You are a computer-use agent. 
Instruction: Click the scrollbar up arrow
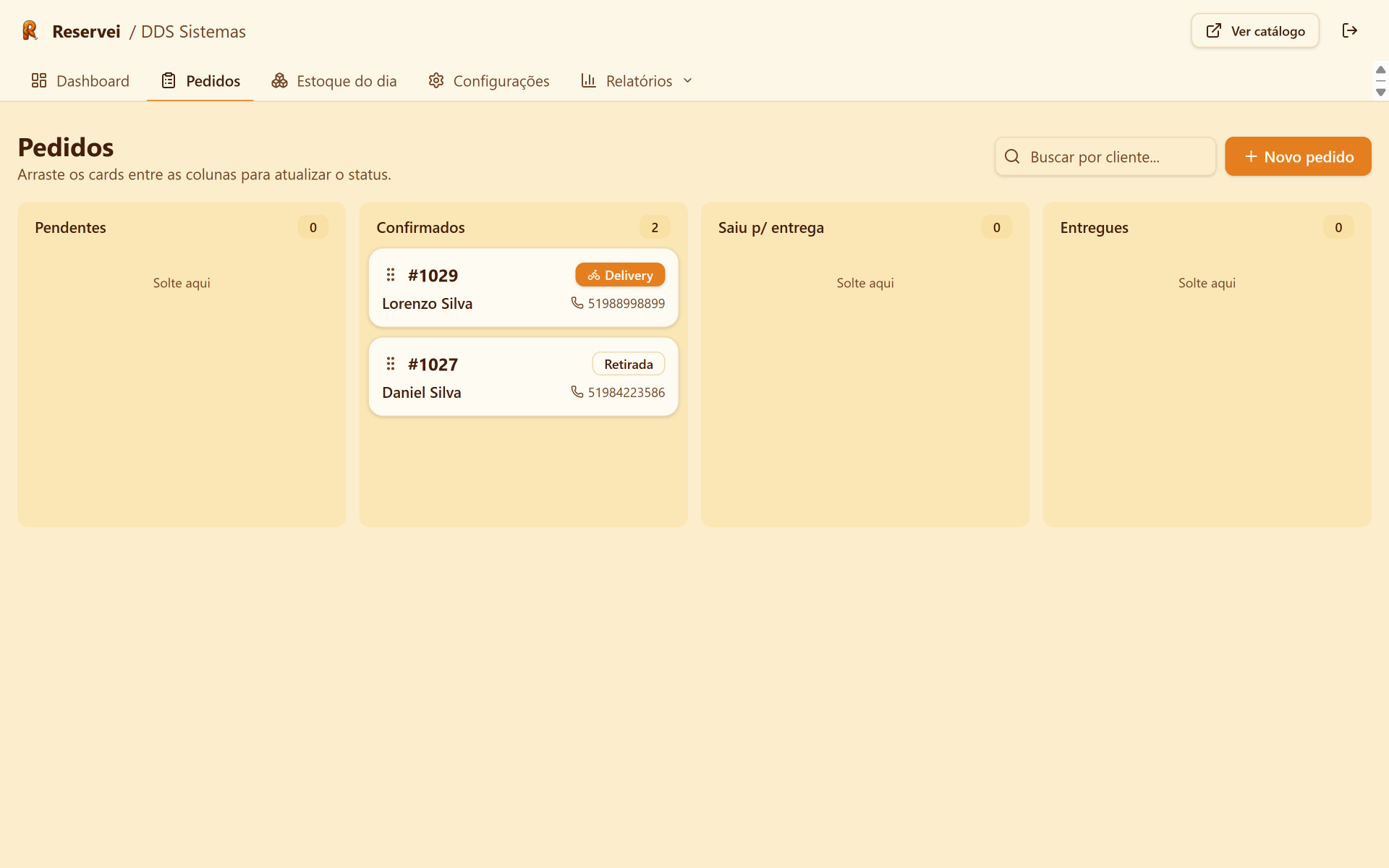1380,70
